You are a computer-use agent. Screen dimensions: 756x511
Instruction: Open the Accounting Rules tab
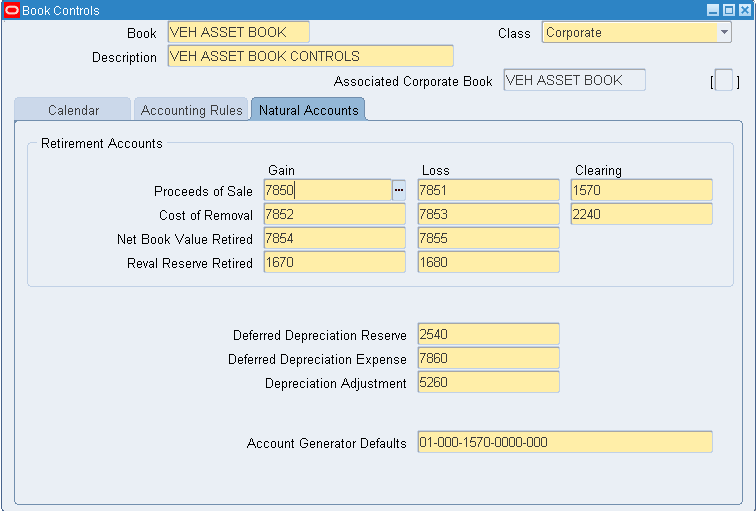191,110
